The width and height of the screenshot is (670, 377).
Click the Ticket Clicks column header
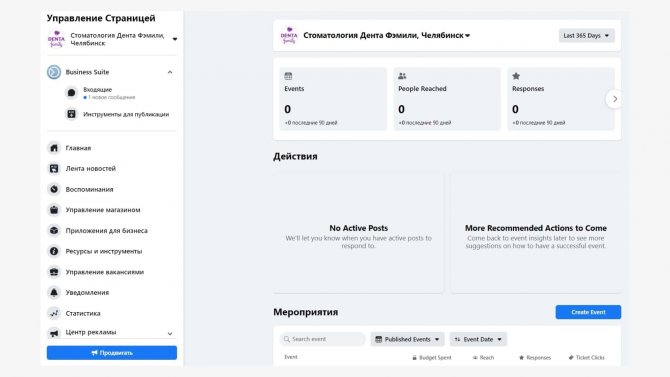coord(586,357)
